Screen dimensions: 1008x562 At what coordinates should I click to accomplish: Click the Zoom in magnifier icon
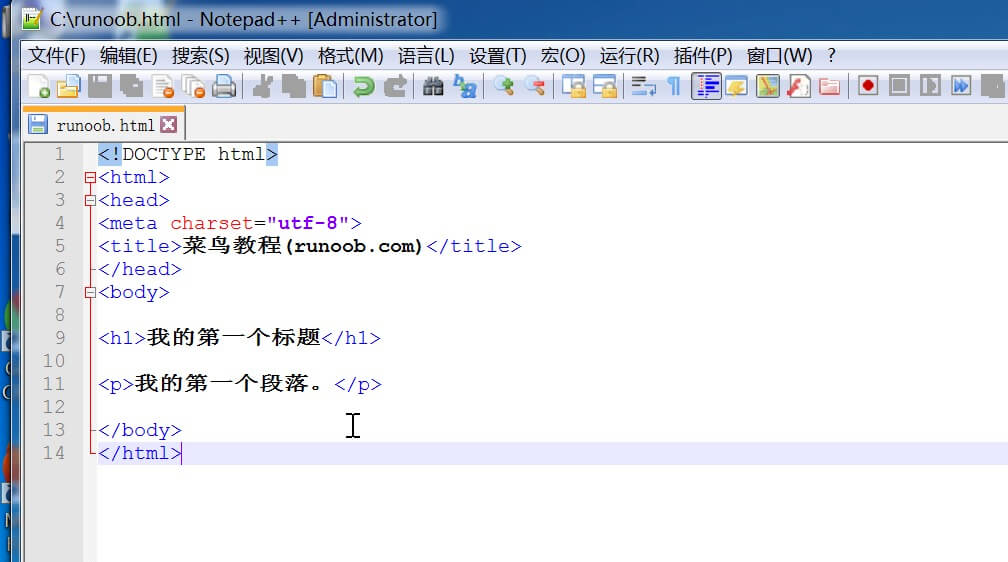tap(504, 87)
